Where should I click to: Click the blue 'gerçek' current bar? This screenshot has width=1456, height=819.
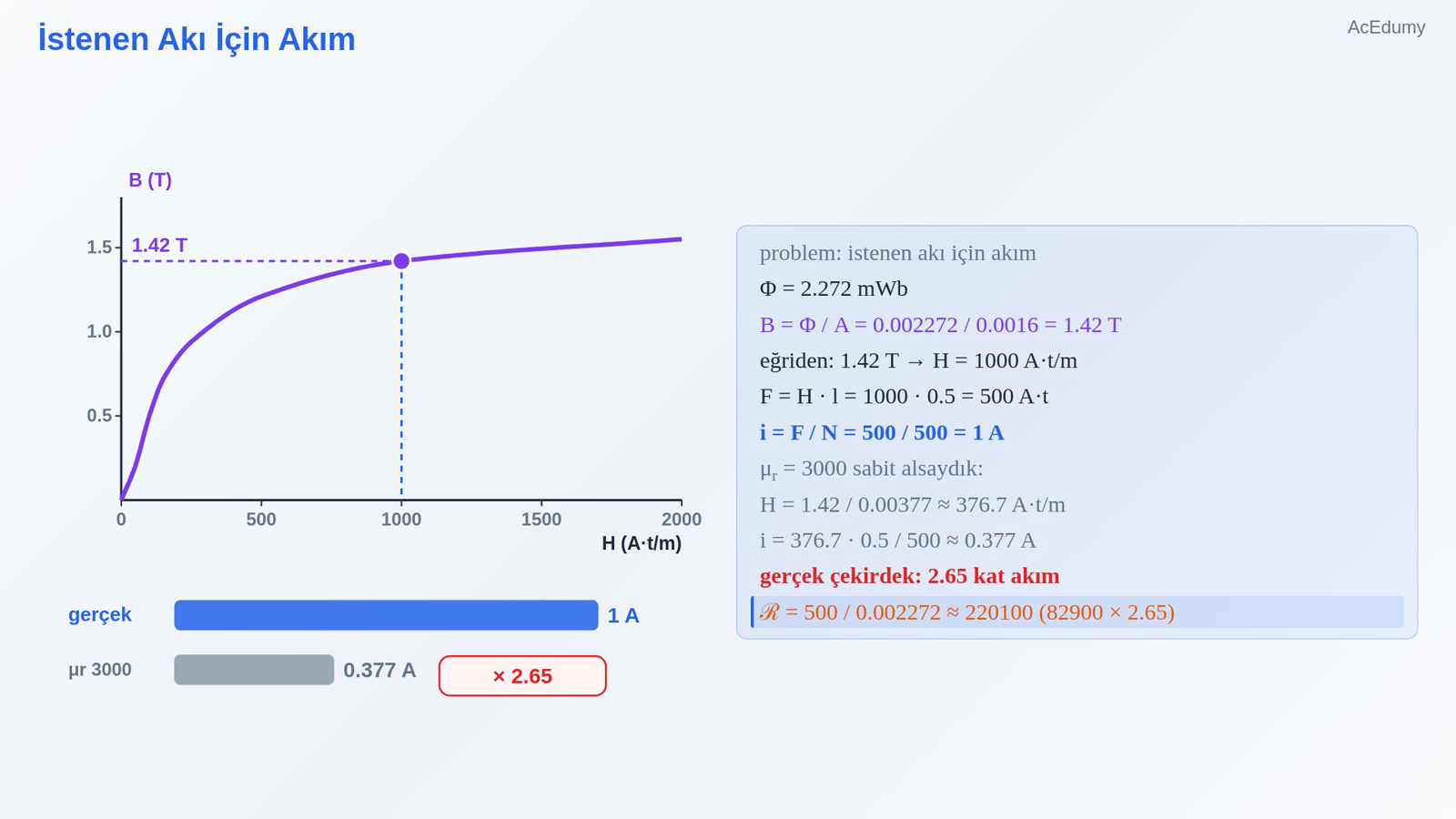click(x=386, y=615)
